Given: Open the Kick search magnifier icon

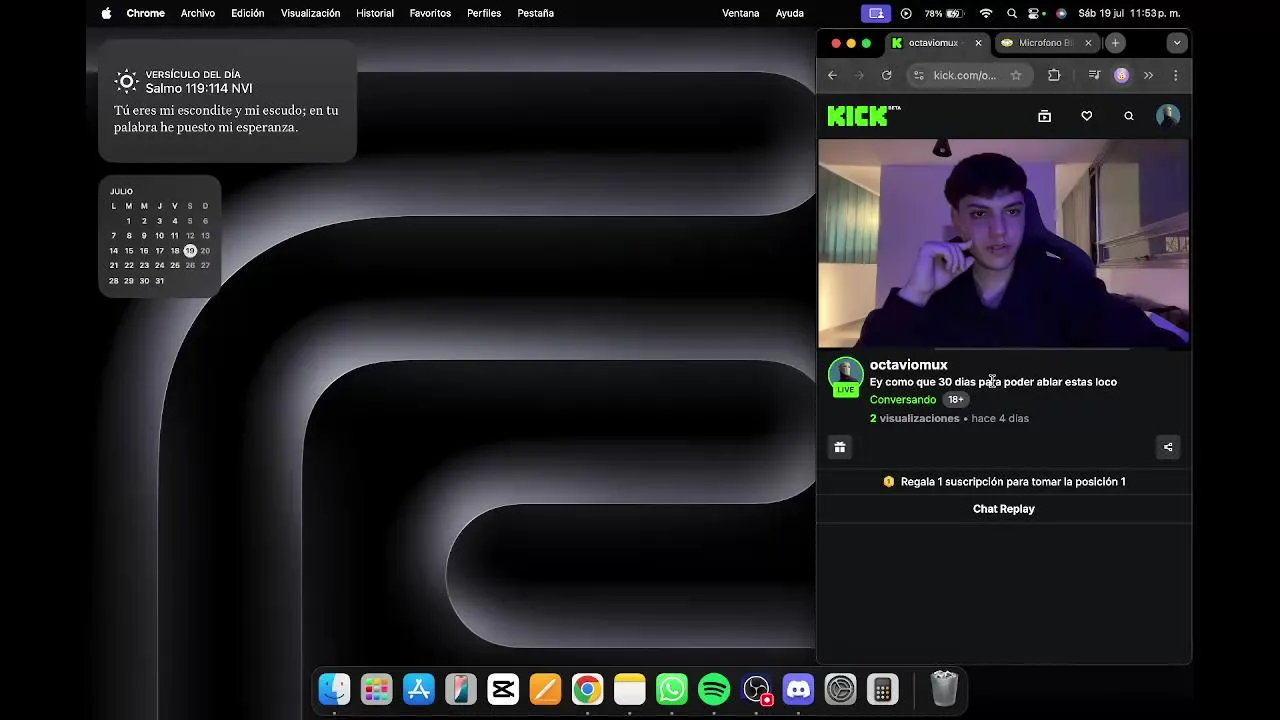Looking at the screenshot, I should point(1128,116).
